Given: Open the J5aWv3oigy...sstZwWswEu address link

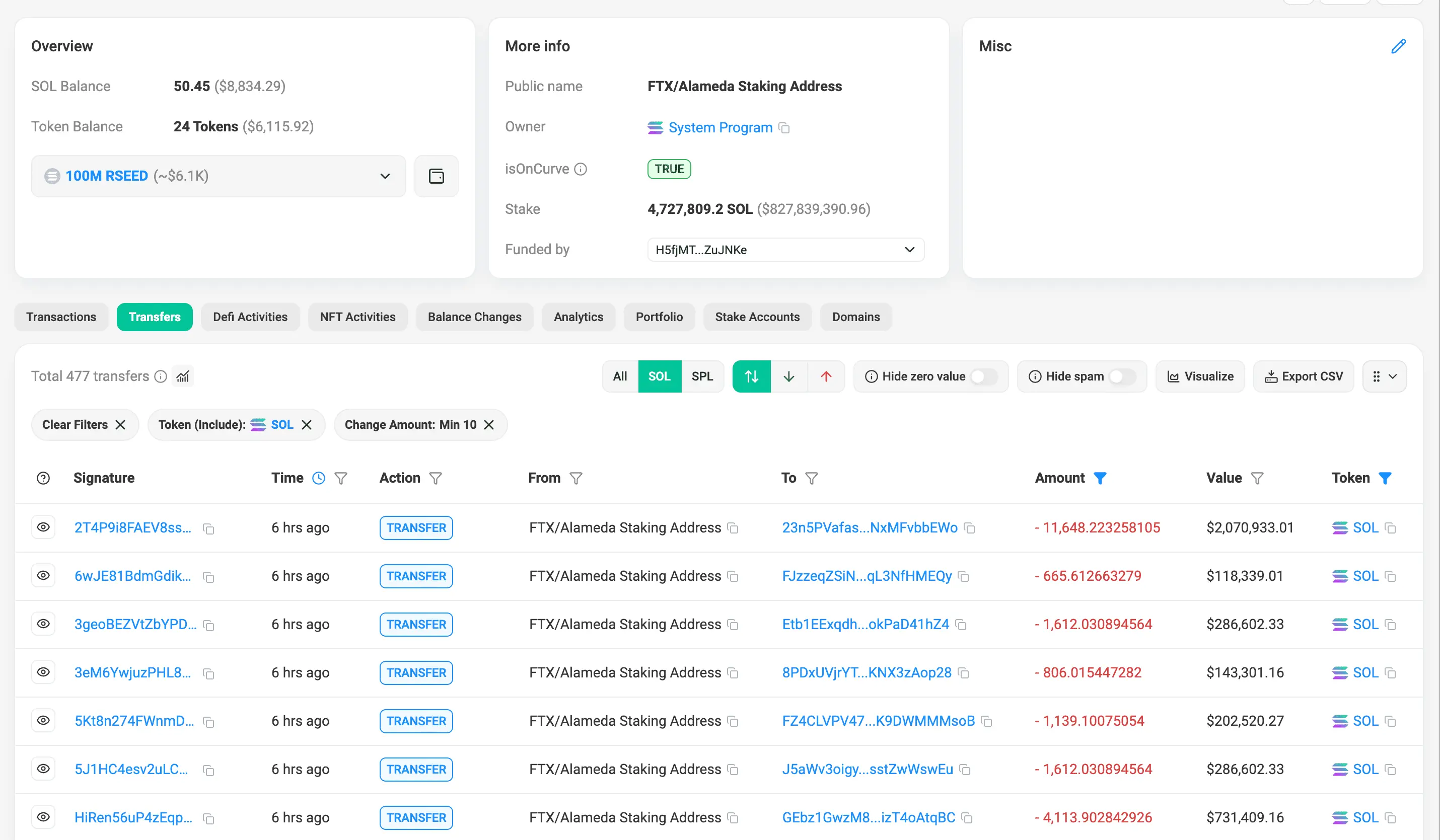Looking at the screenshot, I should (x=868, y=769).
